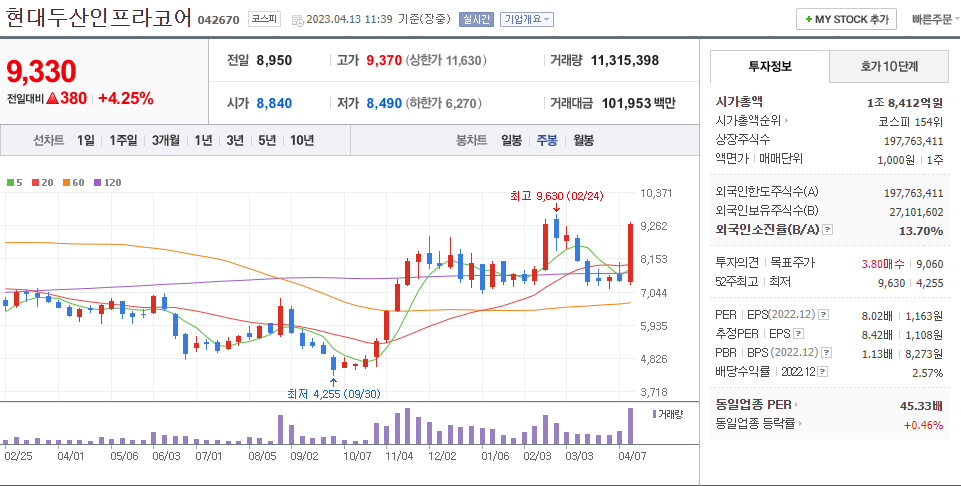961x486 pixels.
Task: Click the 최저 4,255 (09/30) chart marker
Action: (x=333, y=393)
